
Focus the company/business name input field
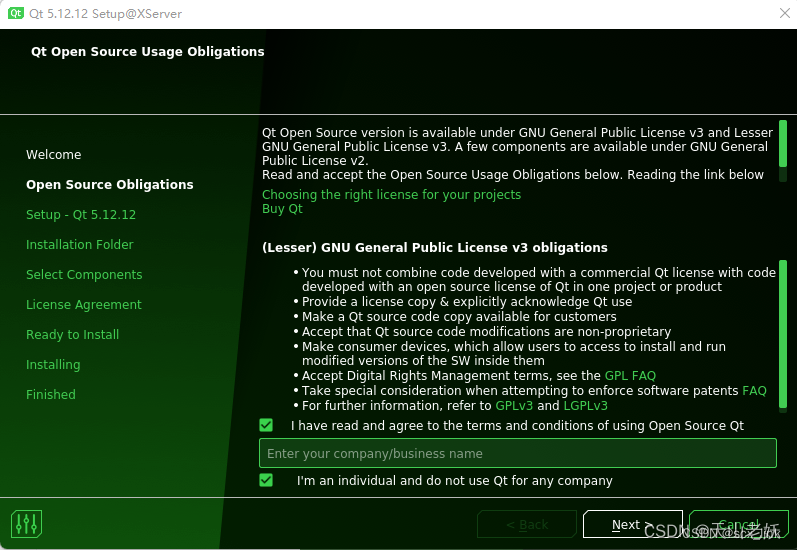517,453
